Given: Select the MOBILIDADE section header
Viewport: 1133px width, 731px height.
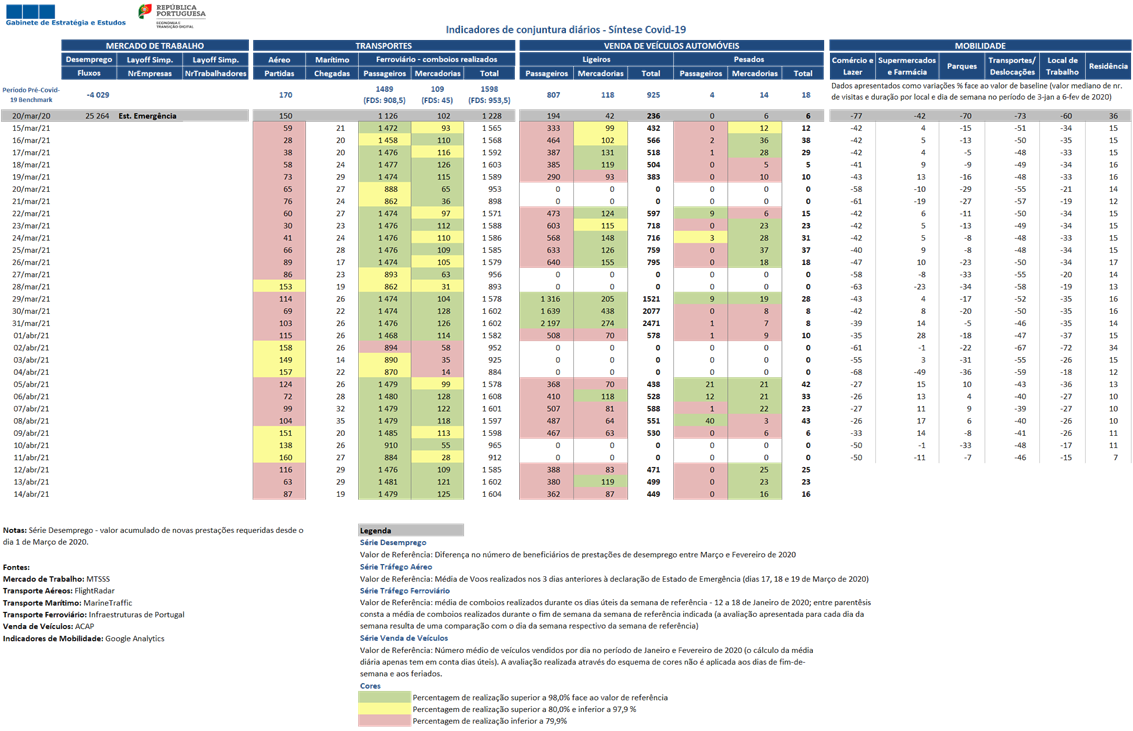Looking at the screenshot, I should (x=980, y=46).
